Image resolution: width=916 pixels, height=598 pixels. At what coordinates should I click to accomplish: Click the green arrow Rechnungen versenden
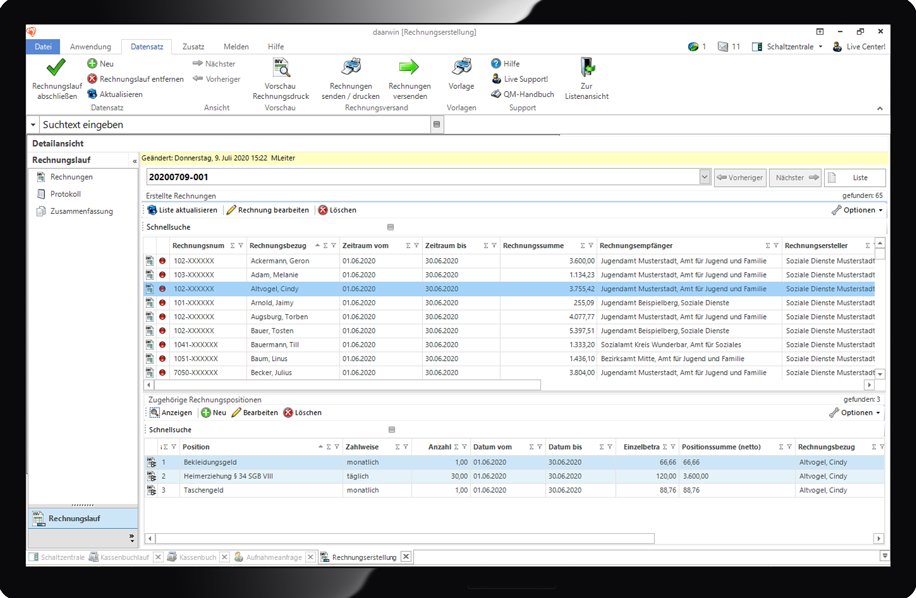[x=409, y=67]
